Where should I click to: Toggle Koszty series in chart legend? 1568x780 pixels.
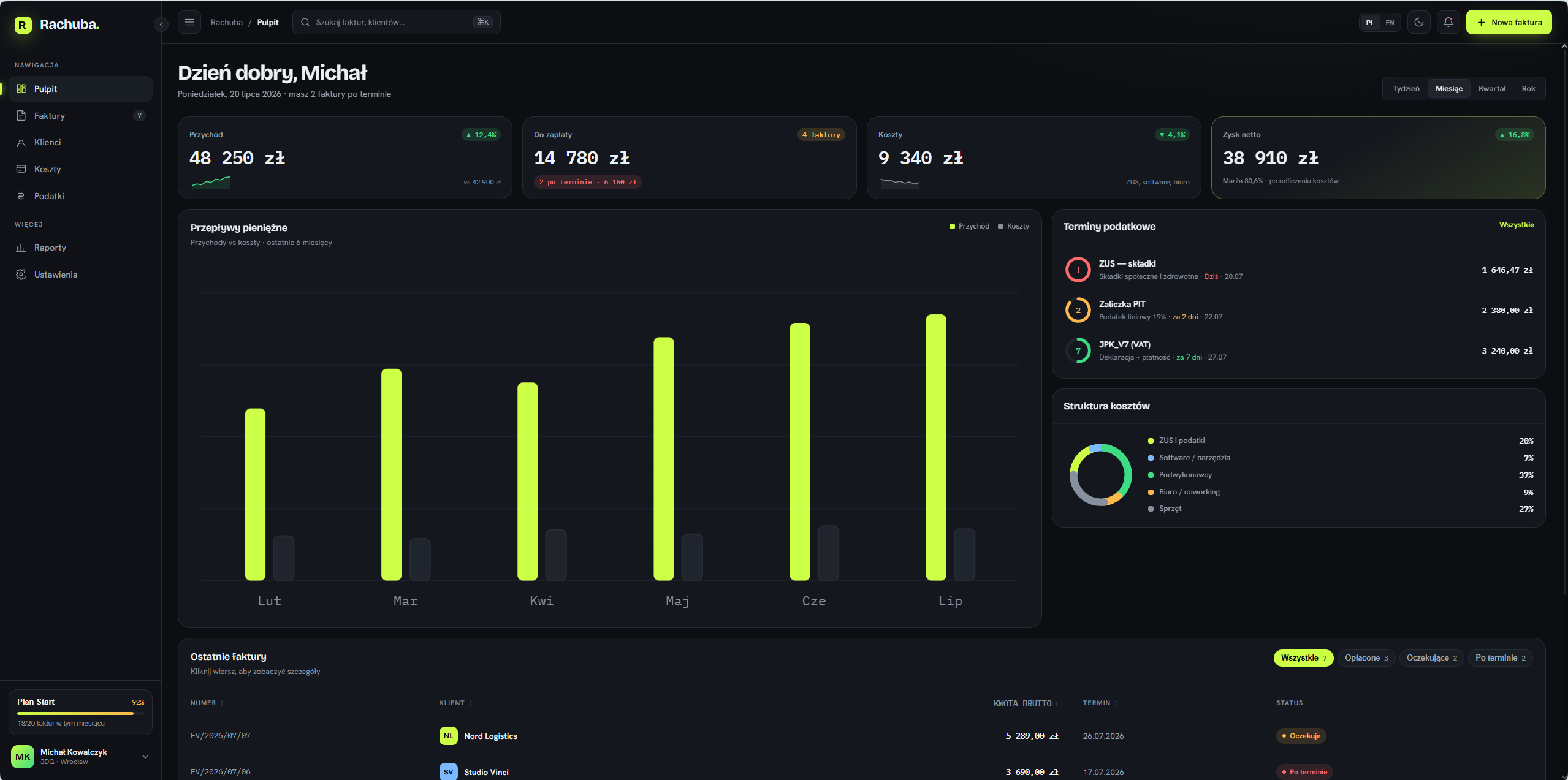1013,226
